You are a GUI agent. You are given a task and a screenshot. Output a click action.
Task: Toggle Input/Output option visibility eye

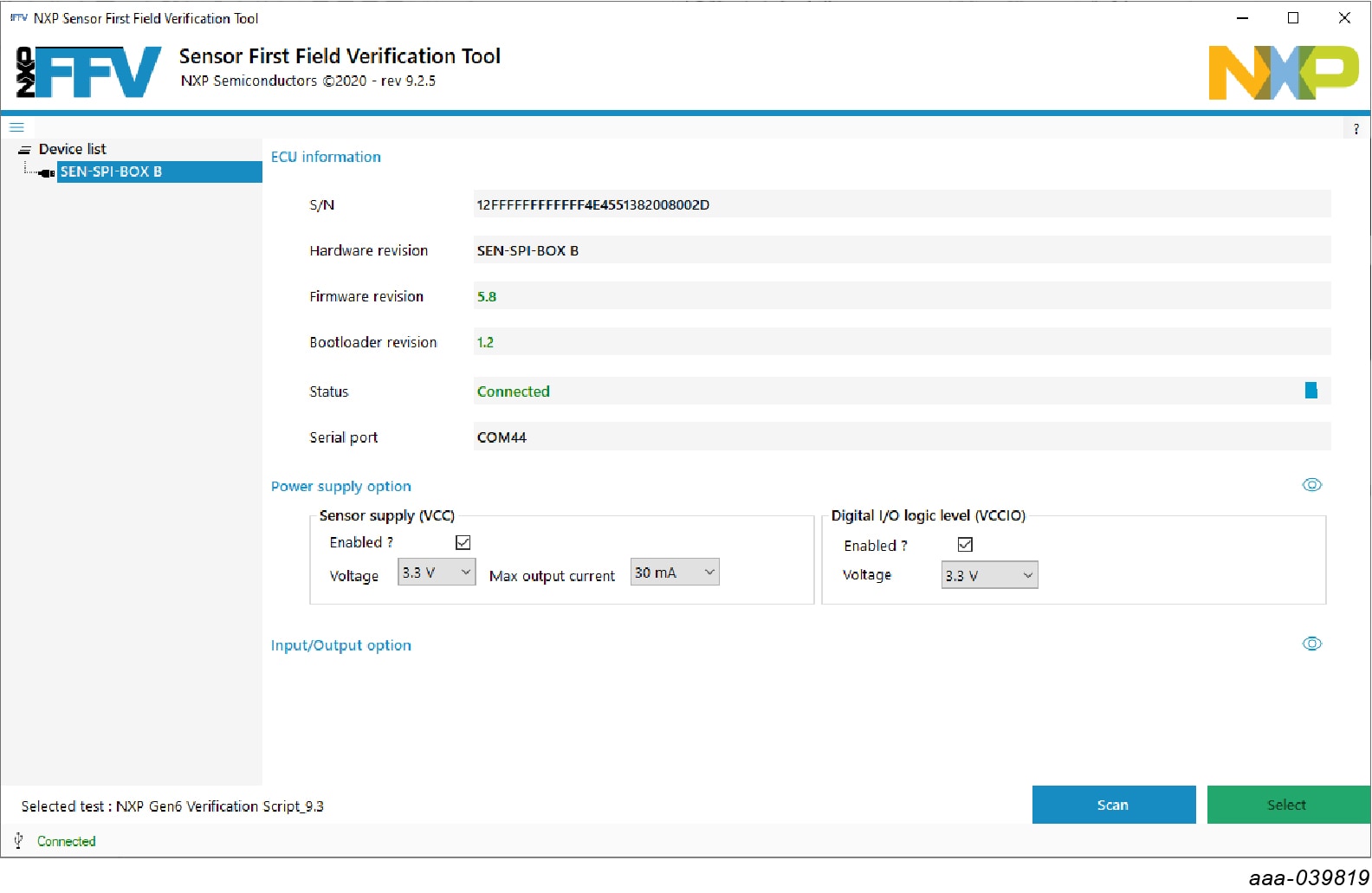[1311, 644]
